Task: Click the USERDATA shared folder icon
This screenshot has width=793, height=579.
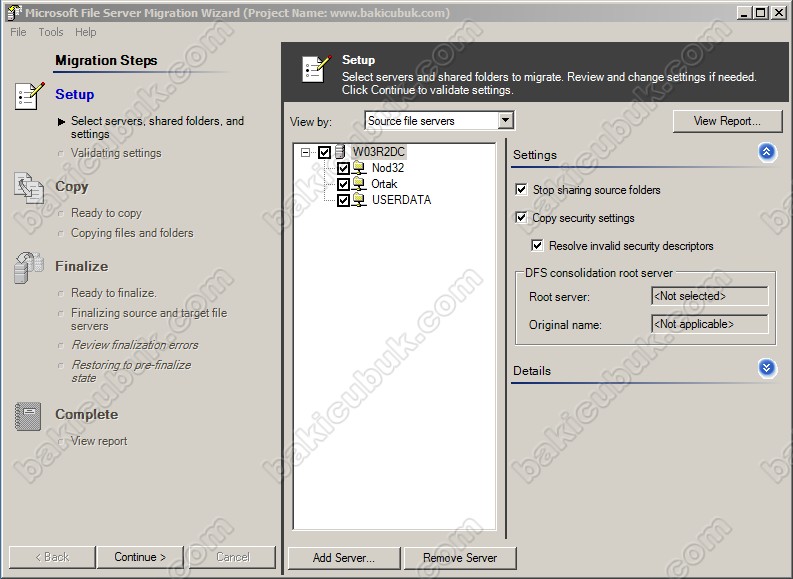Action: [x=359, y=200]
